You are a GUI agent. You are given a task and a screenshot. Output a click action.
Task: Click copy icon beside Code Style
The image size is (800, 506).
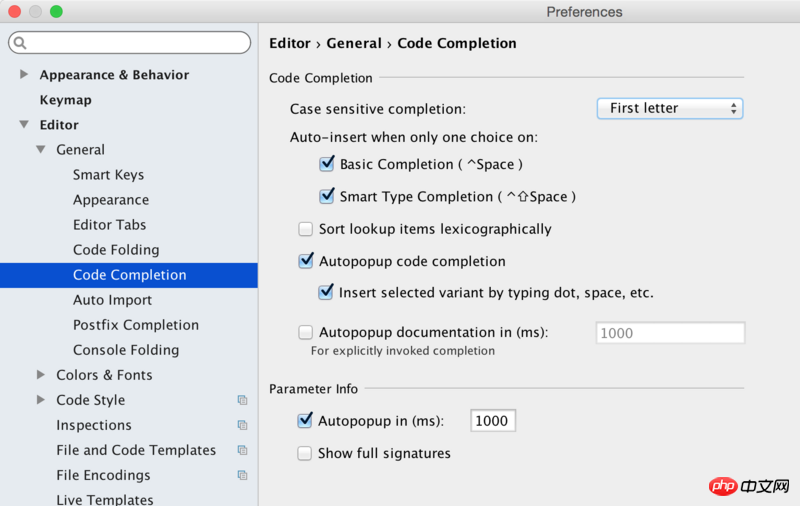pos(242,400)
